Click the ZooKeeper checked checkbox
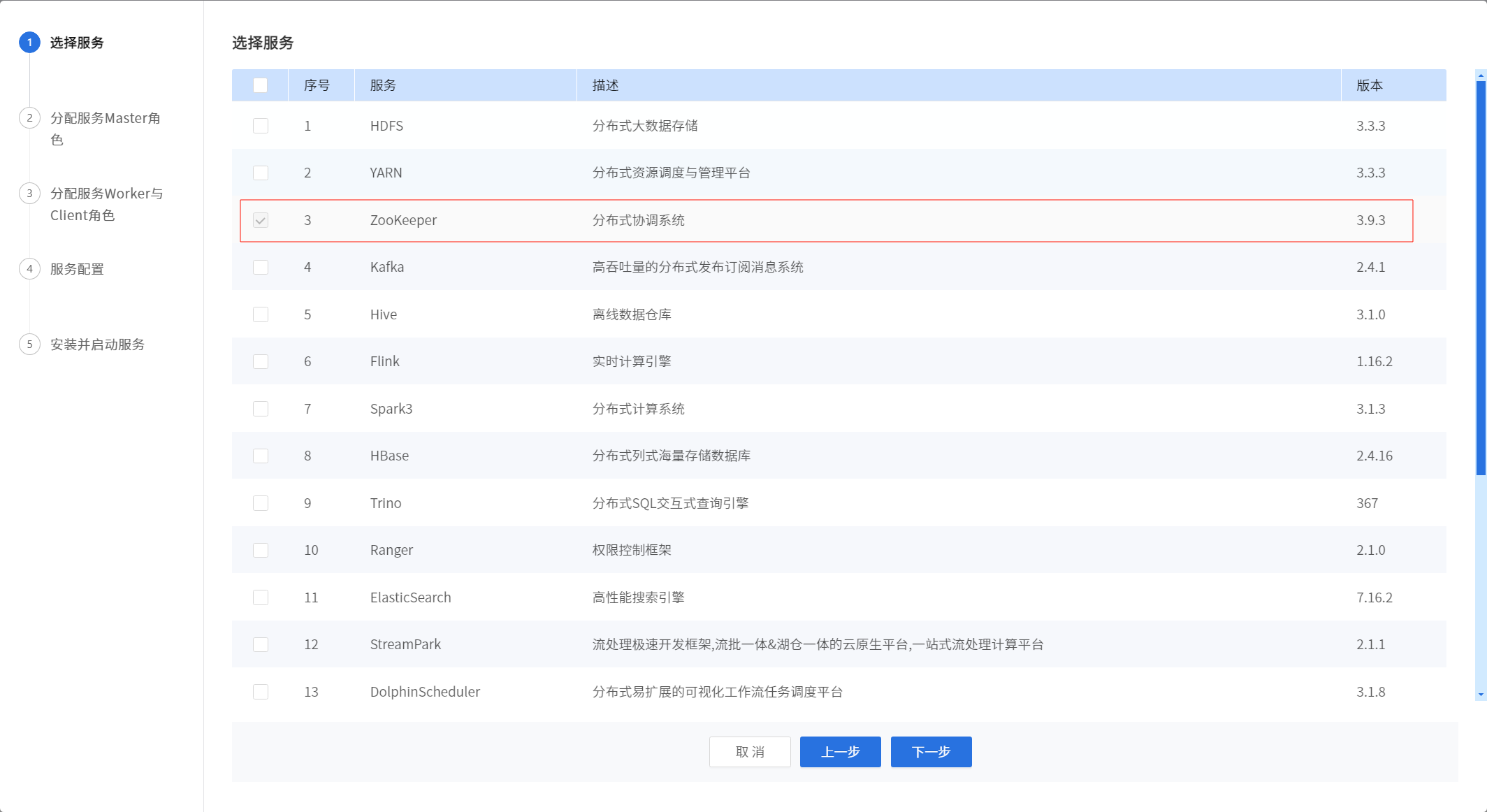 [261, 220]
